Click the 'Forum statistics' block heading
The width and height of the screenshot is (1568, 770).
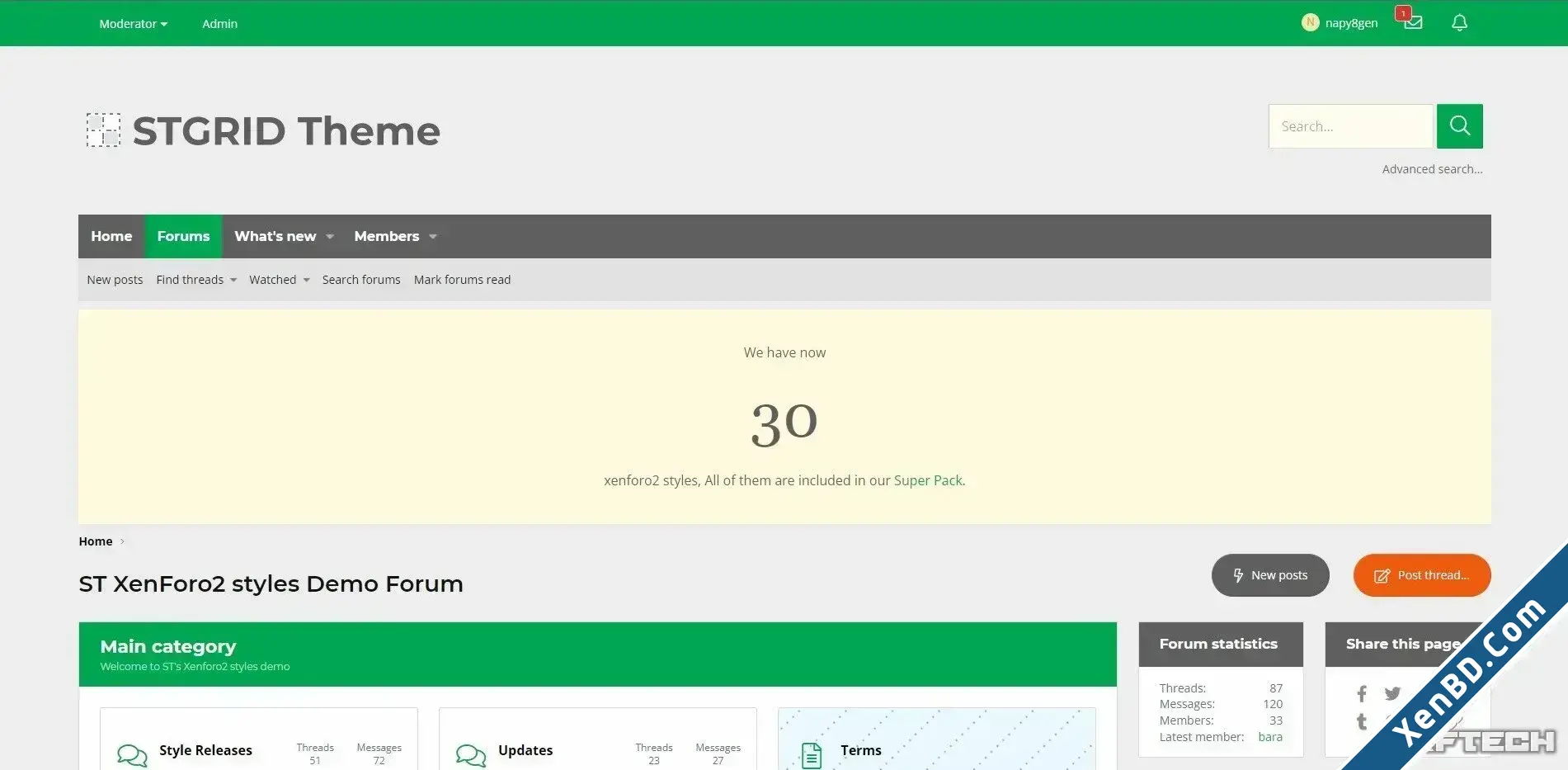pyautogui.click(x=1218, y=644)
